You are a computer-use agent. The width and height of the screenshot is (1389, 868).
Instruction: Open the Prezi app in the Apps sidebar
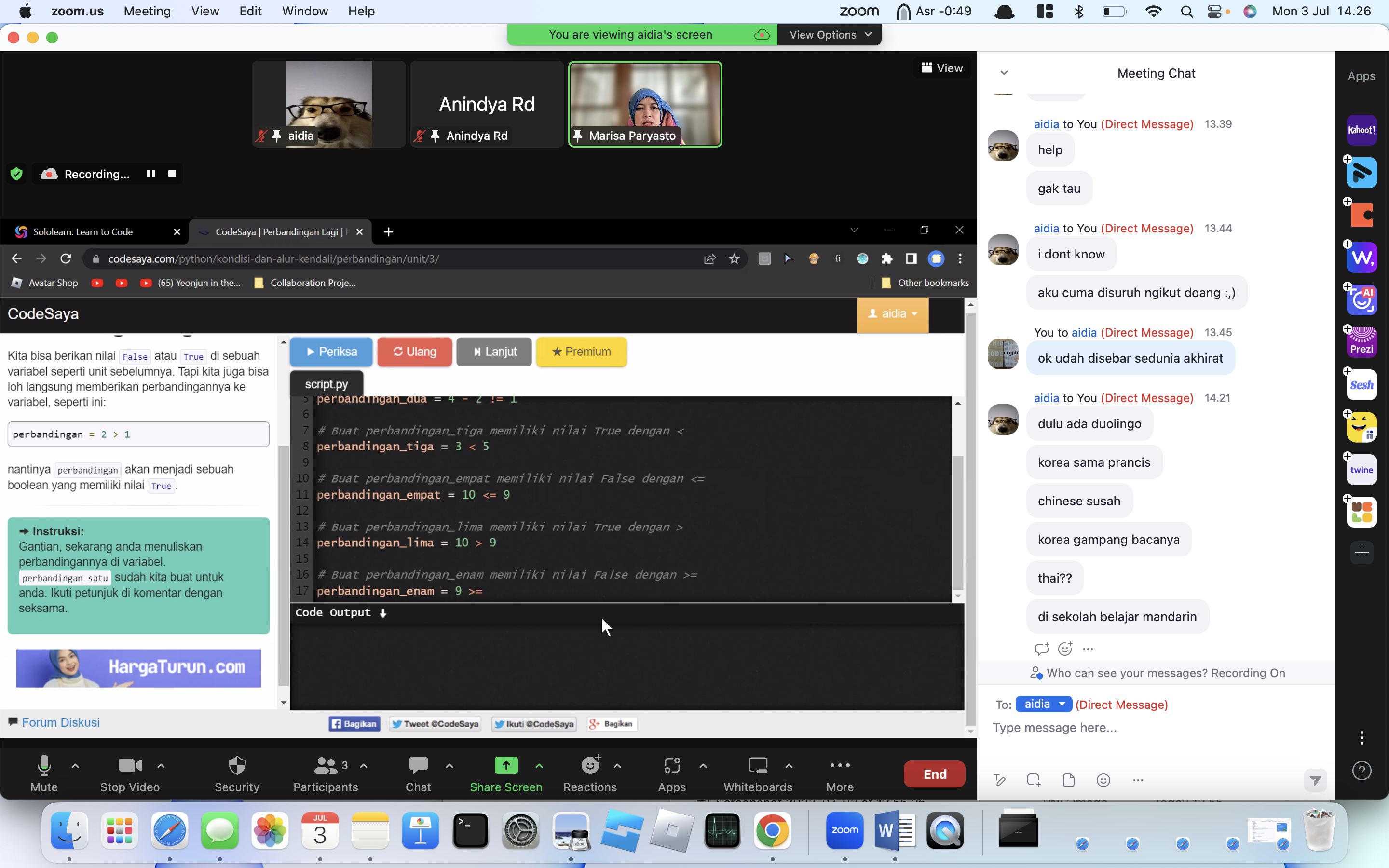click(x=1362, y=342)
